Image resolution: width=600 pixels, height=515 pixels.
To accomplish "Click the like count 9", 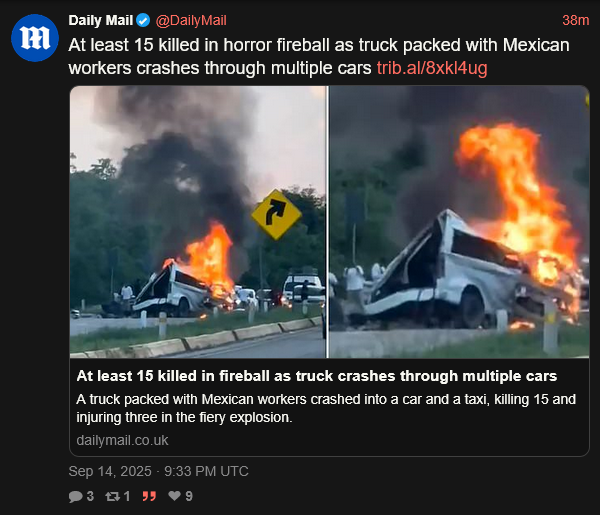I will (x=189, y=496).
